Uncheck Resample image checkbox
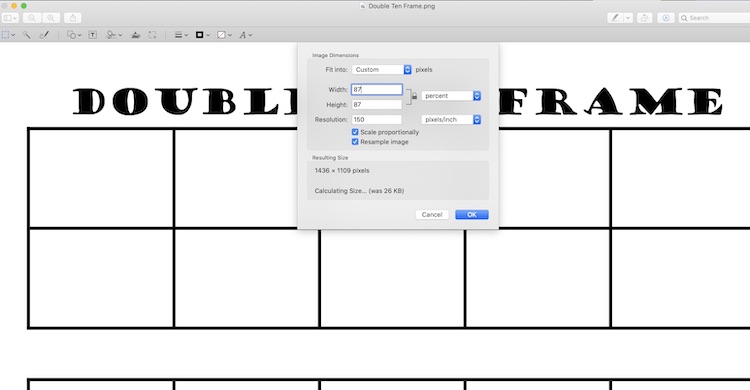Viewport: 750px width, 390px height. point(355,142)
